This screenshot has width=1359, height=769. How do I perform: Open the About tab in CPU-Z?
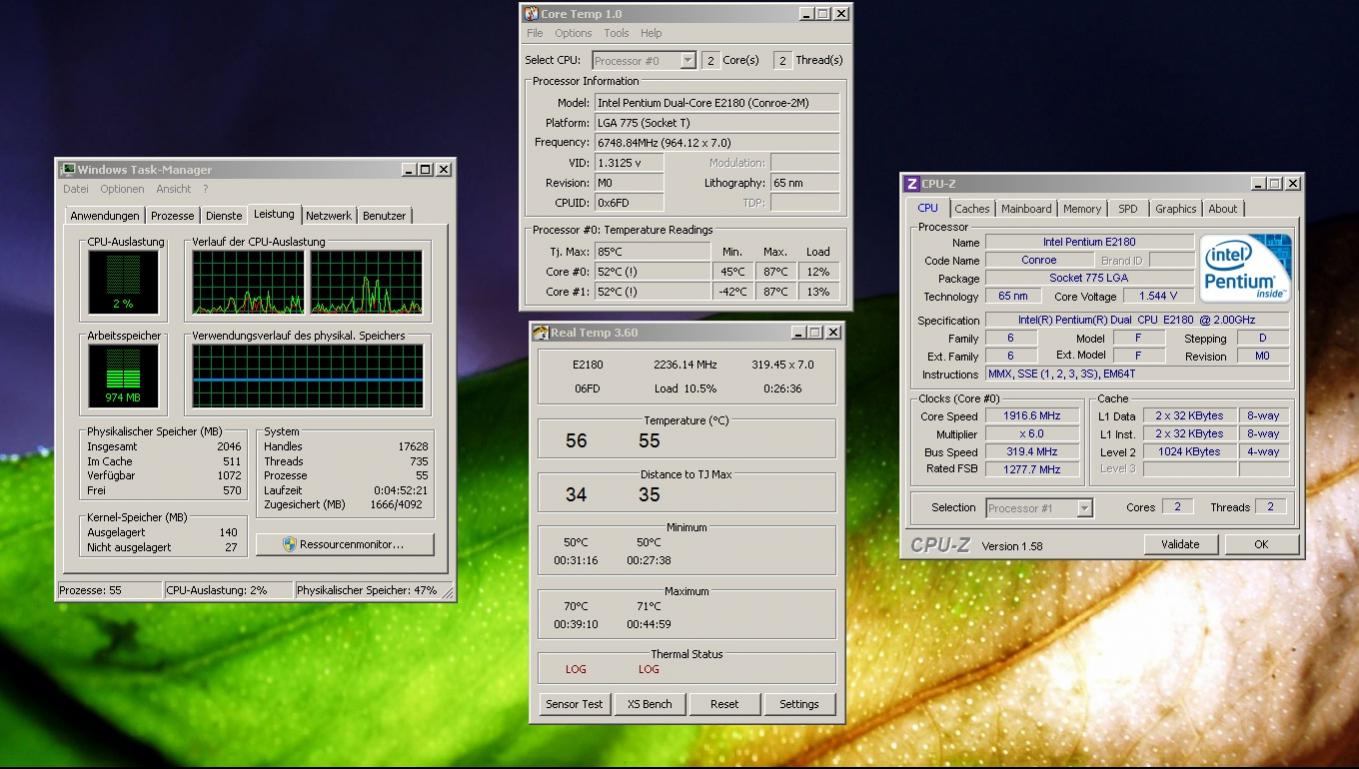[1222, 209]
